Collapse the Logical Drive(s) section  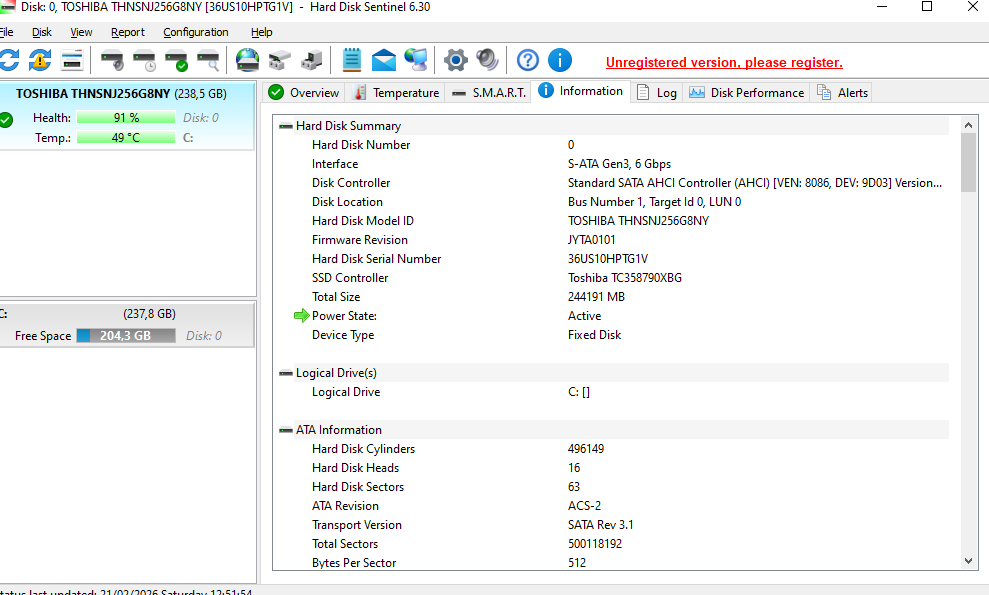click(x=286, y=373)
